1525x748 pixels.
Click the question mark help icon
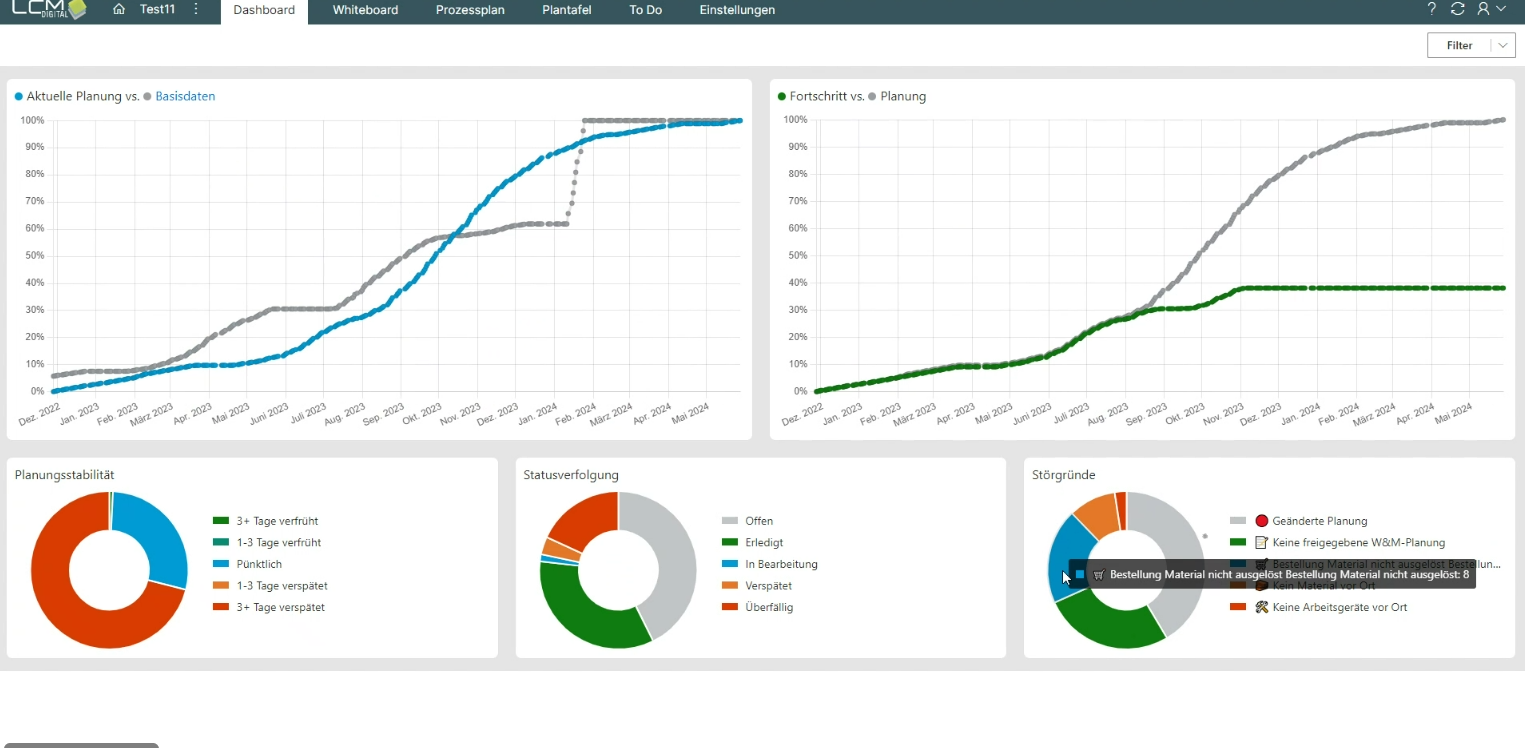1431,9
